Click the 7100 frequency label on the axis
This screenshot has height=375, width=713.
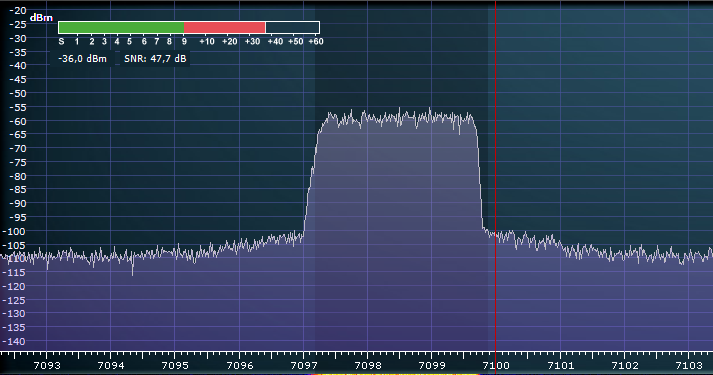pos(496,365)
